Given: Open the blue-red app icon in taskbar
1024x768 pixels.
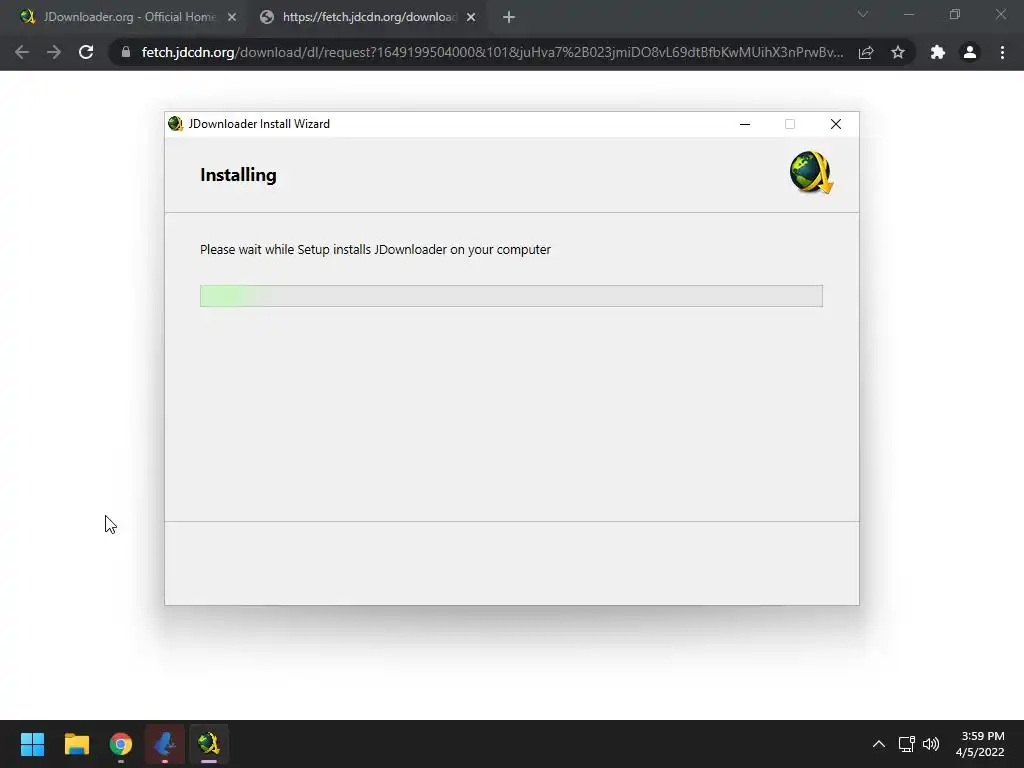Looking at the screenshot, I should point(165,744).
